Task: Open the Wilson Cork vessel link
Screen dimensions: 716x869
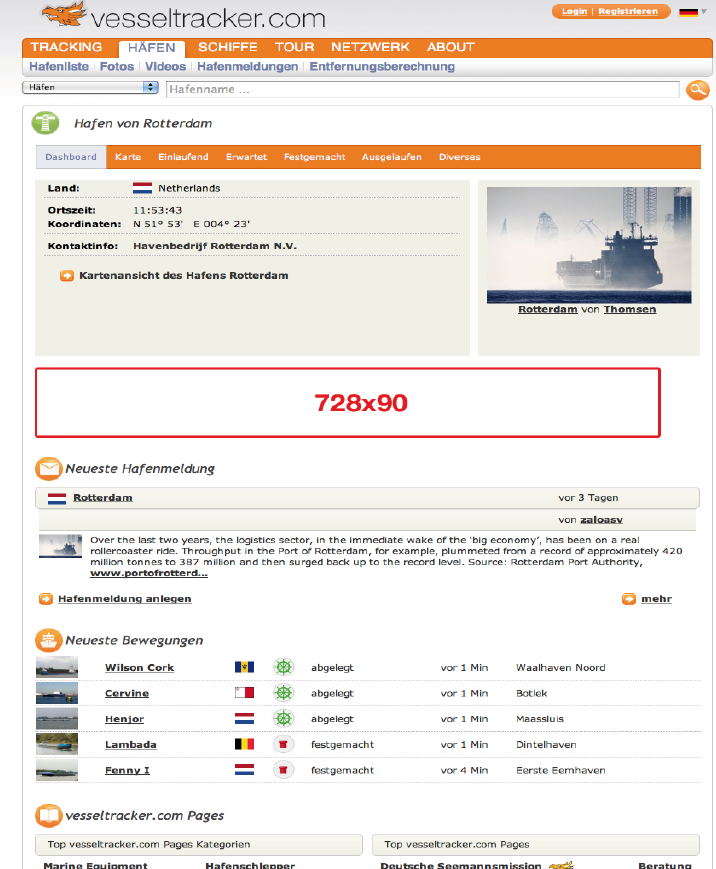Action: click(x=140, y=668)
